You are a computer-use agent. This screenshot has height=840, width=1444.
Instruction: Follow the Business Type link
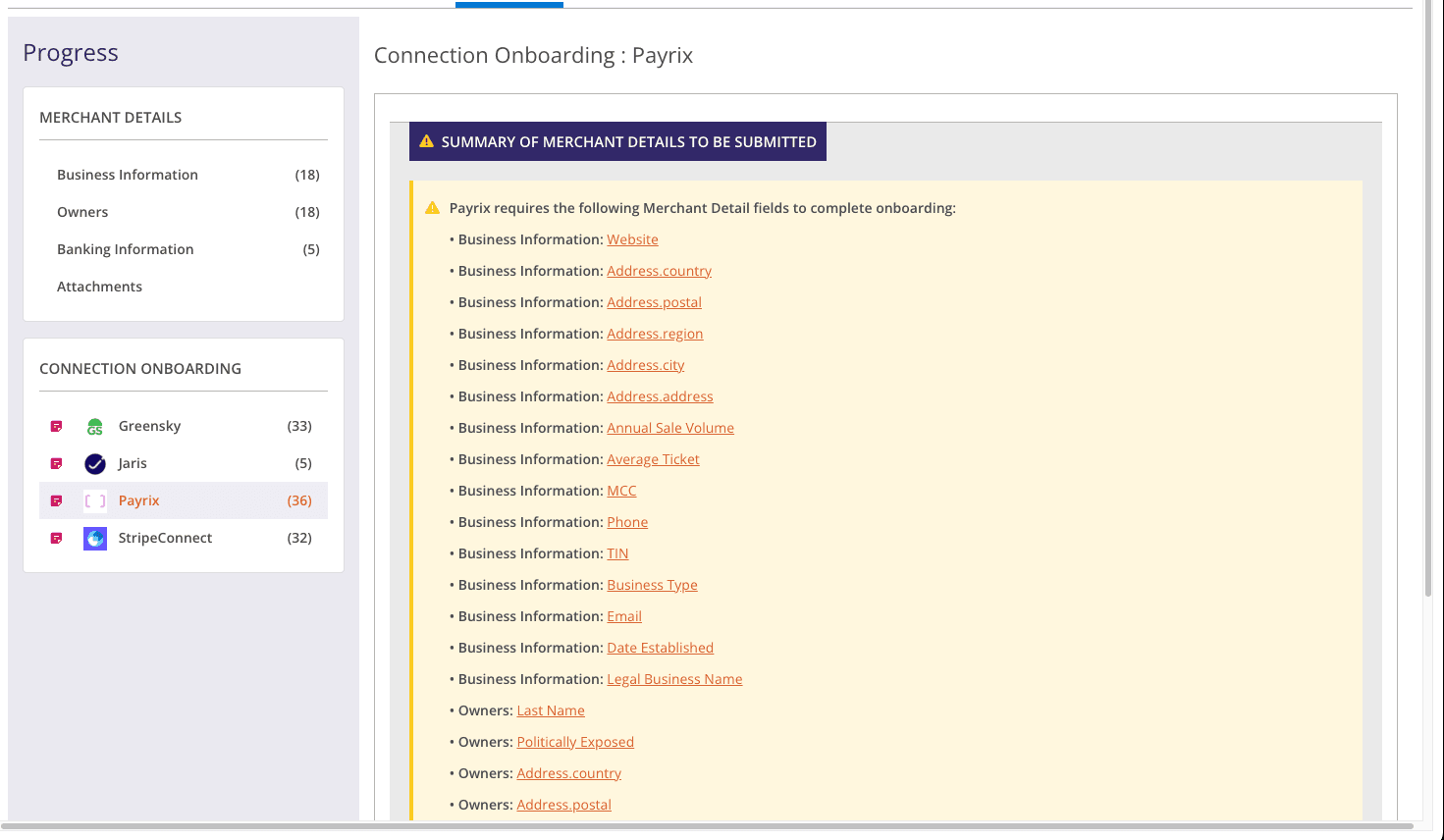click(x=652, y=585)
